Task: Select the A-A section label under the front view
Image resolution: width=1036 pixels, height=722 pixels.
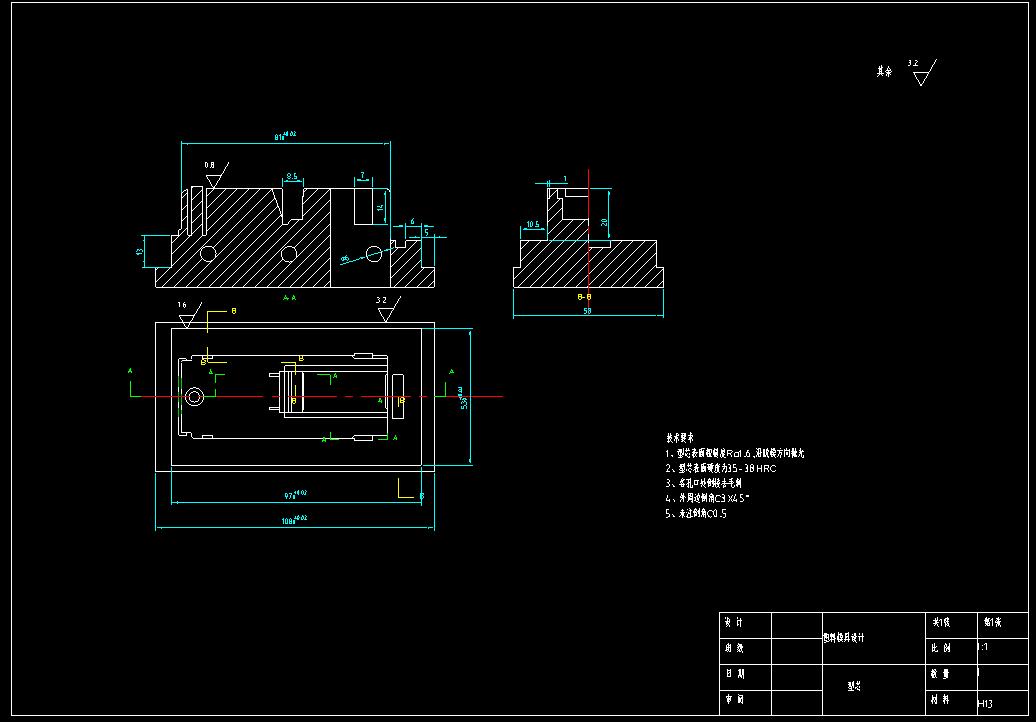Action: (x=290, y=296)
